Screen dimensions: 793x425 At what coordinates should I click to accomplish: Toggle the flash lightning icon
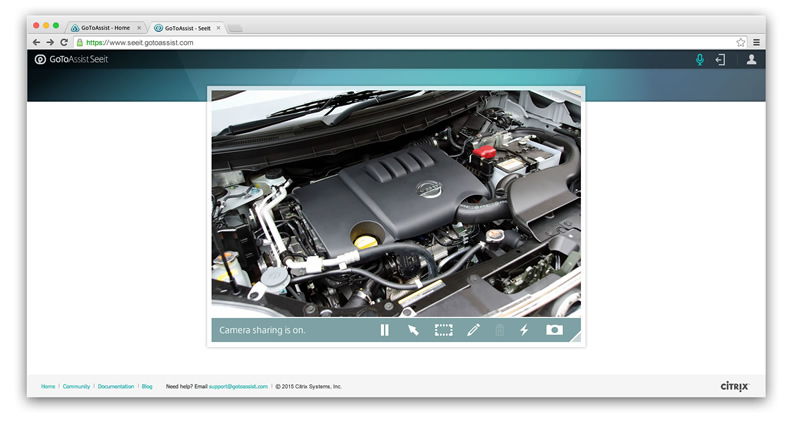tap(524, 330)
